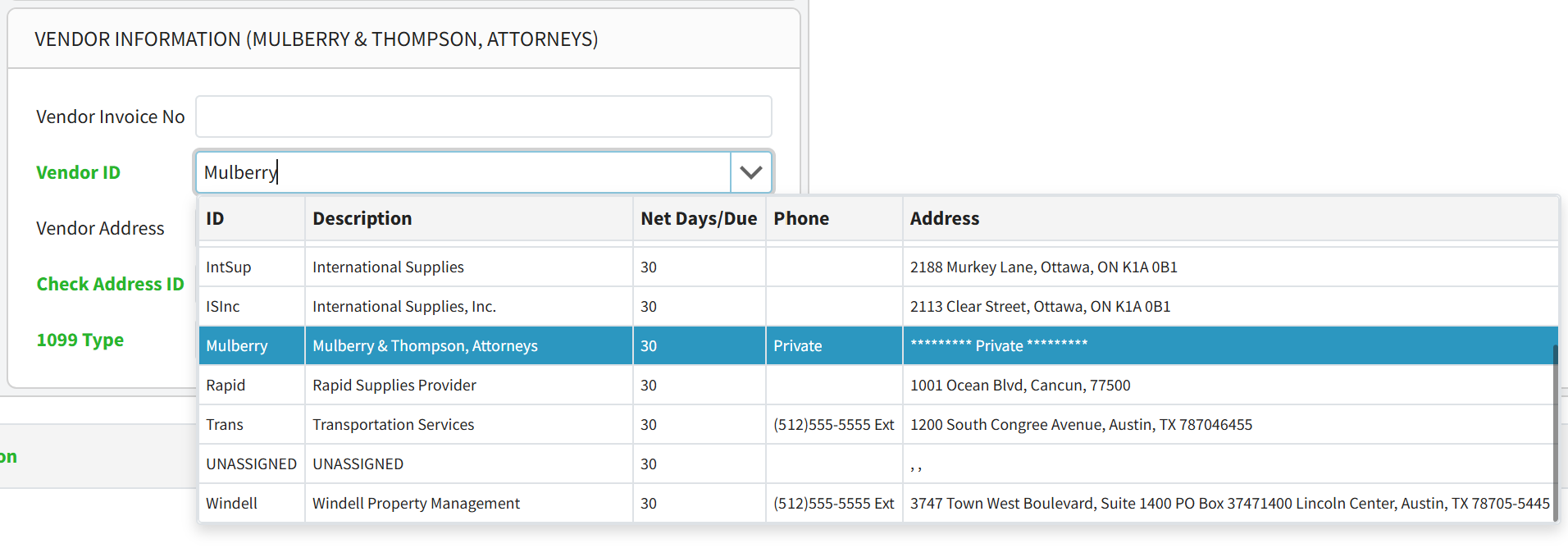Click the Address column header
Image resolution: width=1568 pixels, height=548 pixels.
[944, 219]
